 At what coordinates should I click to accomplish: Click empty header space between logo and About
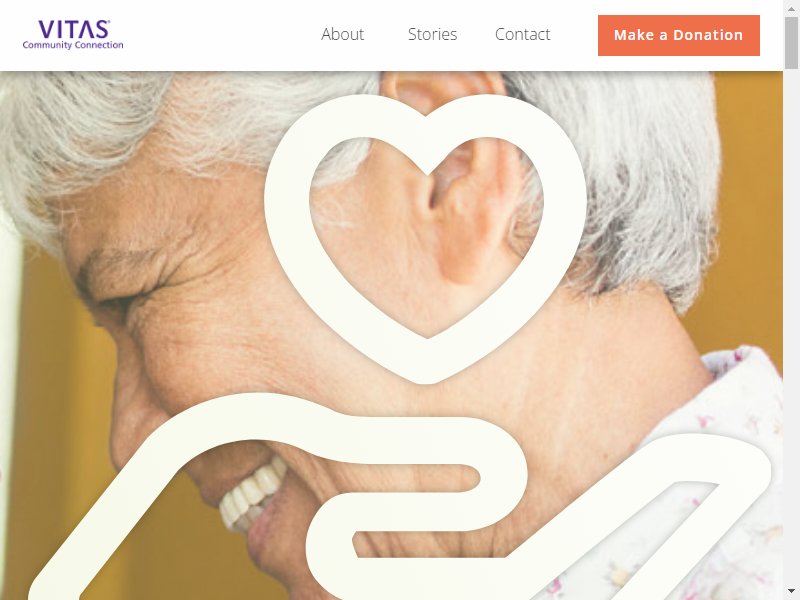[219, 35]
